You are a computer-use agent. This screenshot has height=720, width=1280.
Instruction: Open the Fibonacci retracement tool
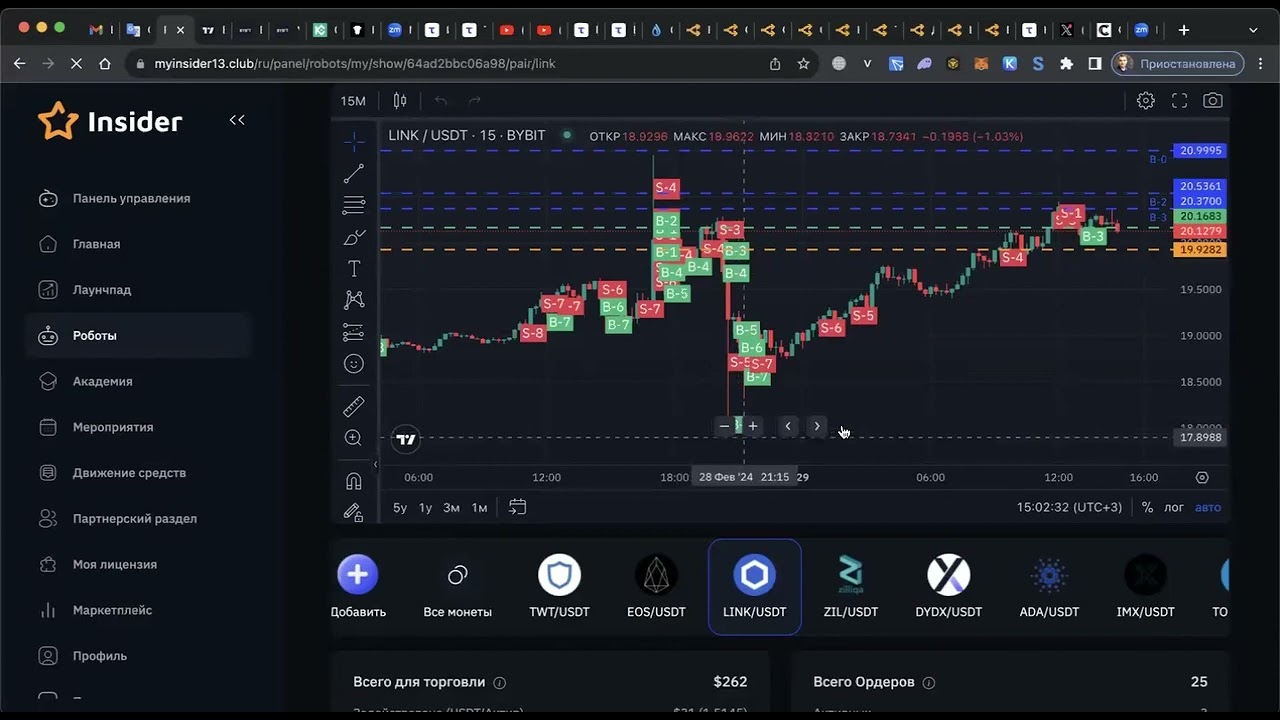[354, 205]
